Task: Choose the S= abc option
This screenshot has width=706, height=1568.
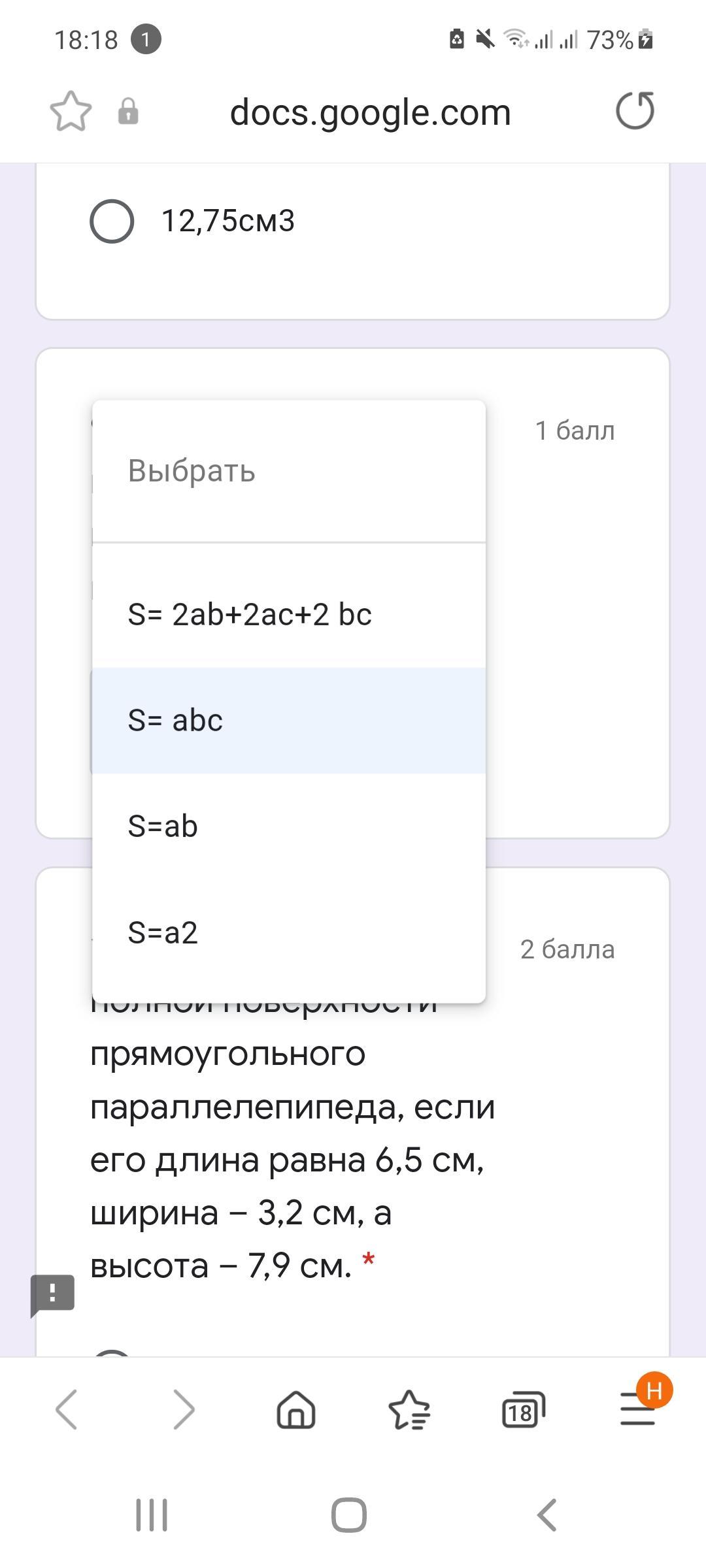Action: tap(289, 721)
